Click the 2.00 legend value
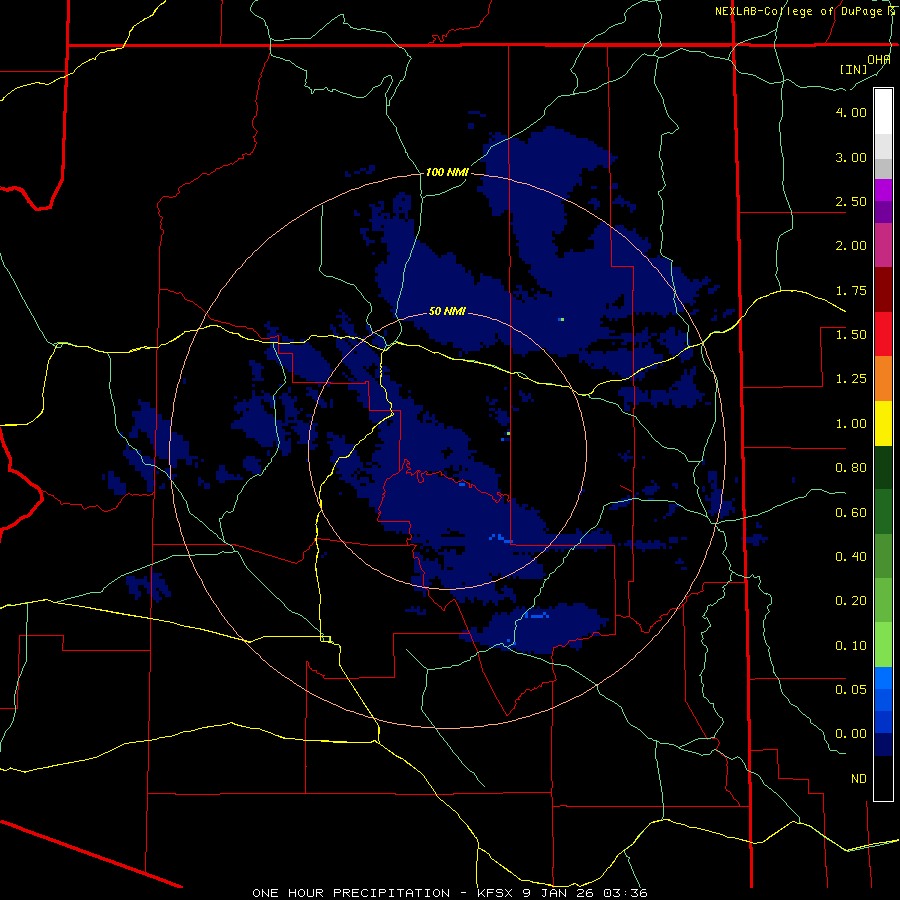This screenshot has width=900, height=900. 851,246
